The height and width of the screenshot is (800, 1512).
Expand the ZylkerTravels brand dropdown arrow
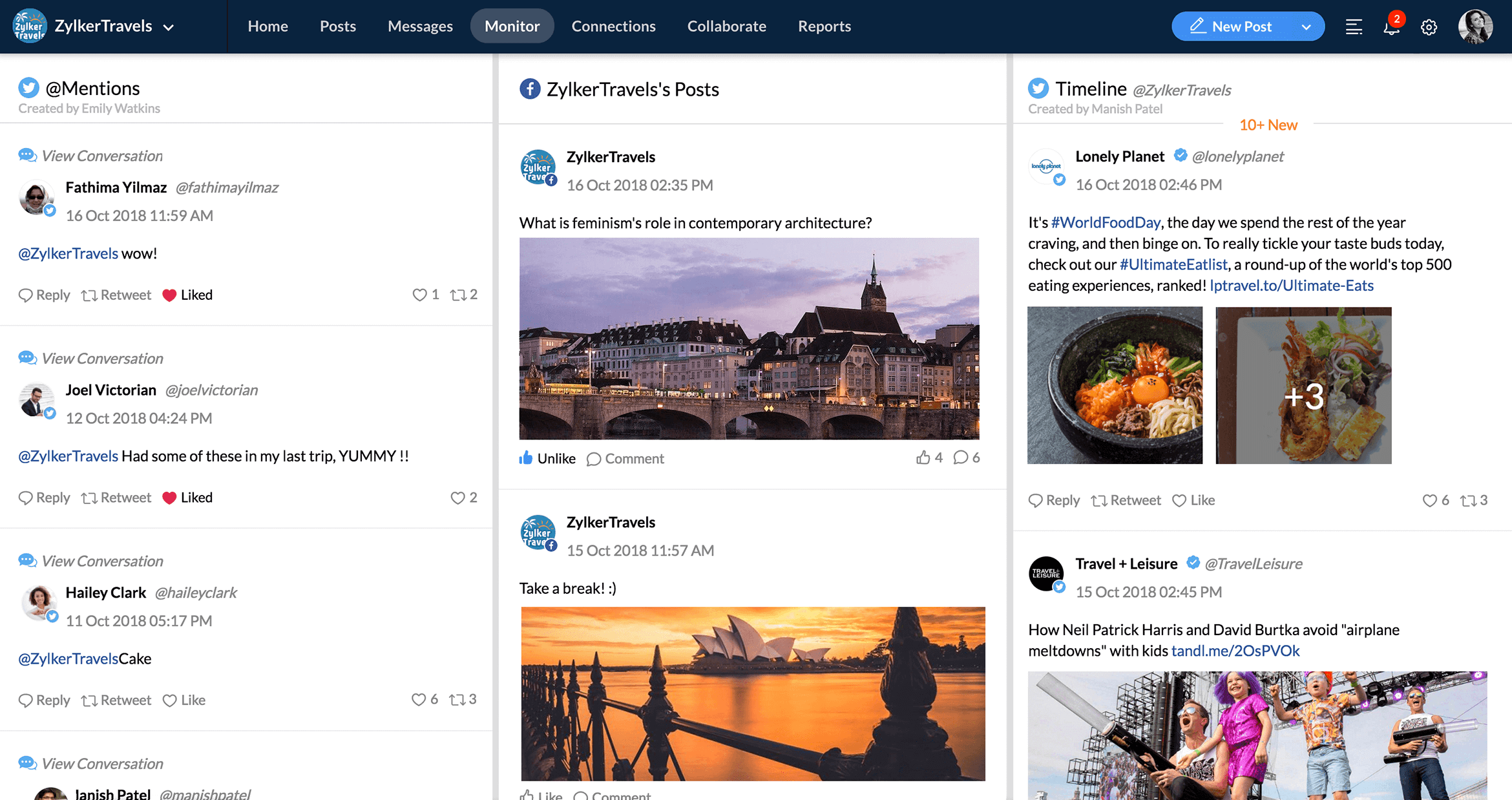169,27
